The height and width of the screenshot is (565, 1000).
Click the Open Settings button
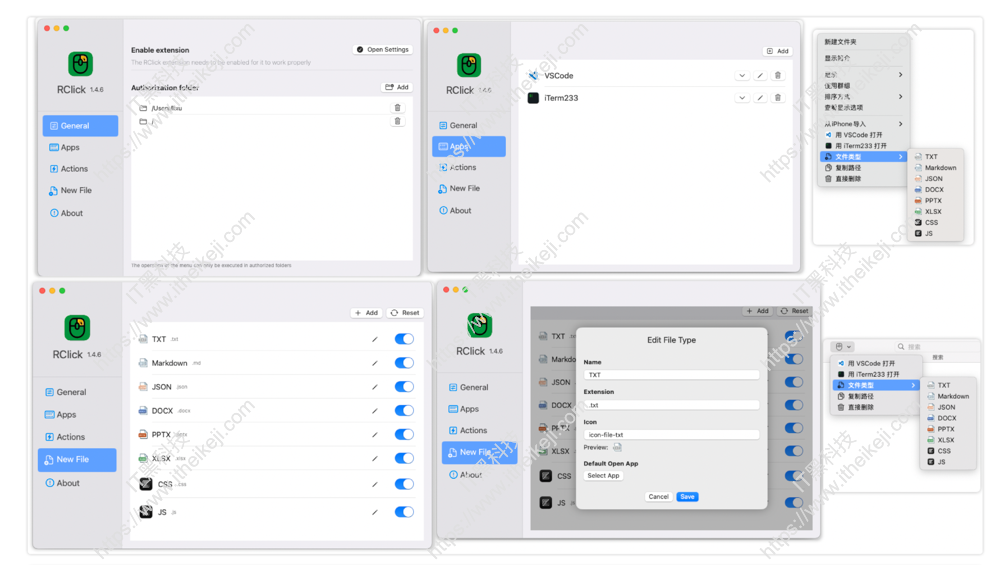point(383,50)
